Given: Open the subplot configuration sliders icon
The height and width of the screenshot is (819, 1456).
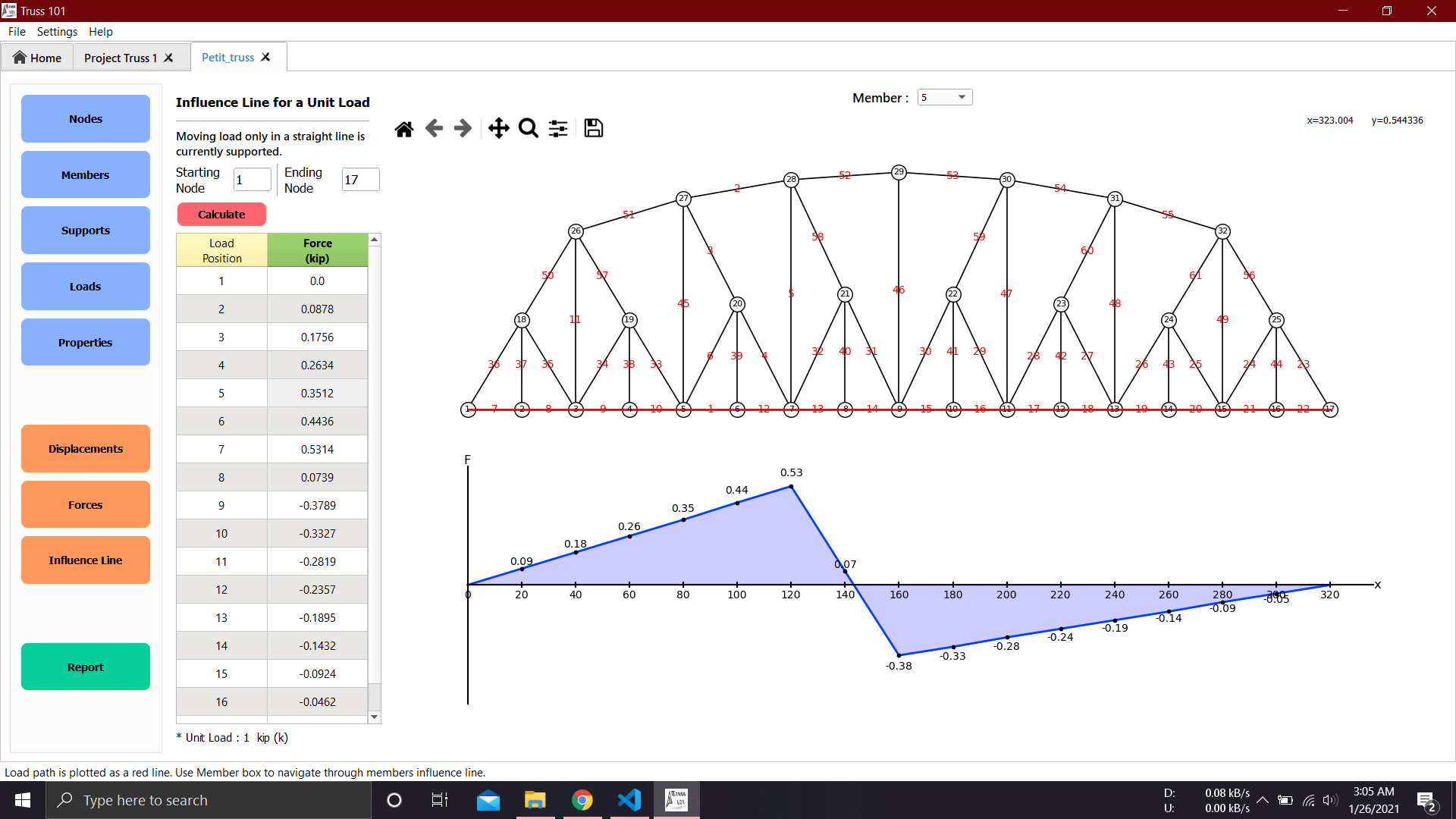Looking at the screenshot, I should coord(558,129).
